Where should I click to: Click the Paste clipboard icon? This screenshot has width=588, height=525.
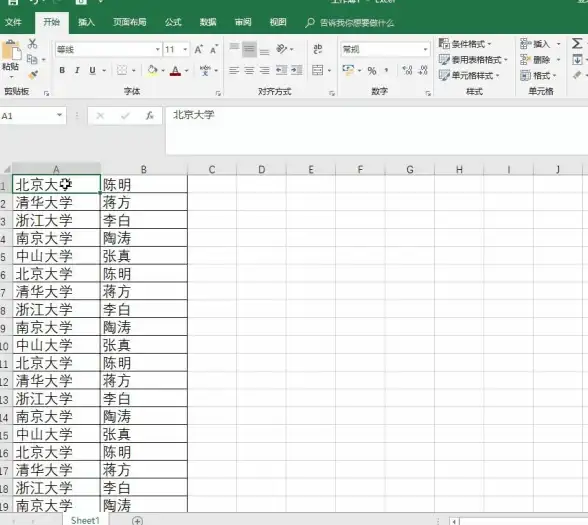click(x=11, y=50)
